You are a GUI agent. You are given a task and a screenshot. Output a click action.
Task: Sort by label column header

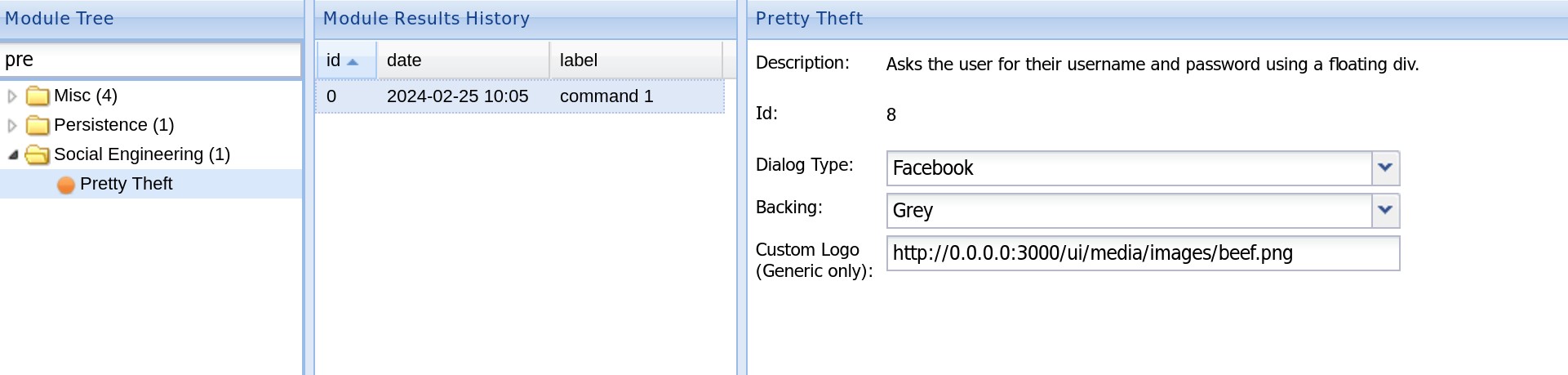click(x=635, y=60)
